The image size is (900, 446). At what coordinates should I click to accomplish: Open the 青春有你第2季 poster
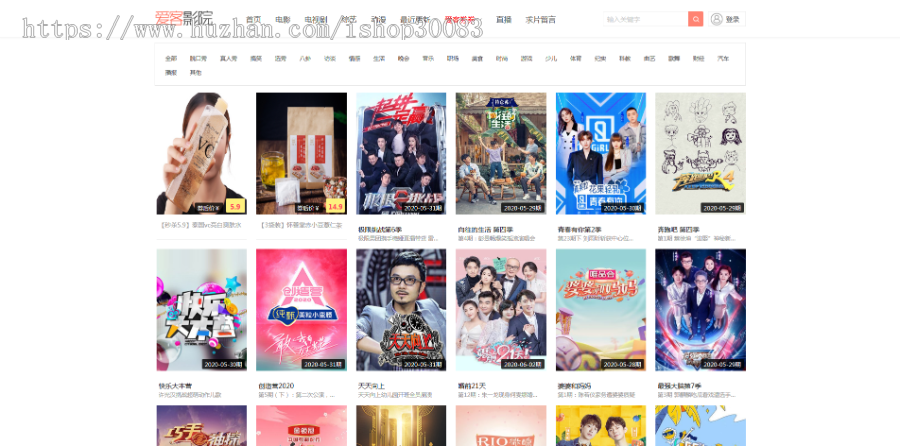click(x=601, y=154)
